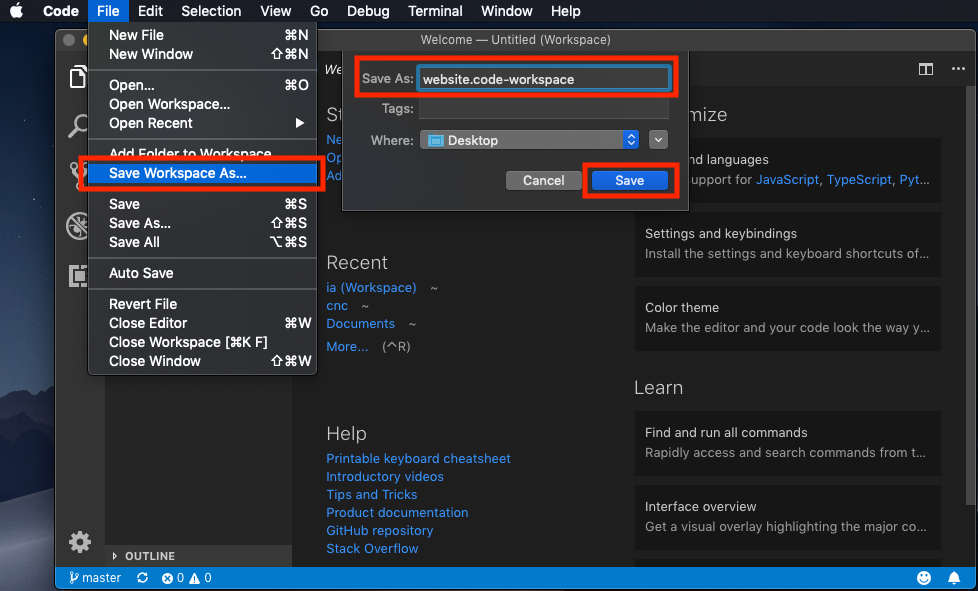978x591 pixels.
Task: Click the feedback smiley icon
Action: pyautogui.click(x=924, y=578)
